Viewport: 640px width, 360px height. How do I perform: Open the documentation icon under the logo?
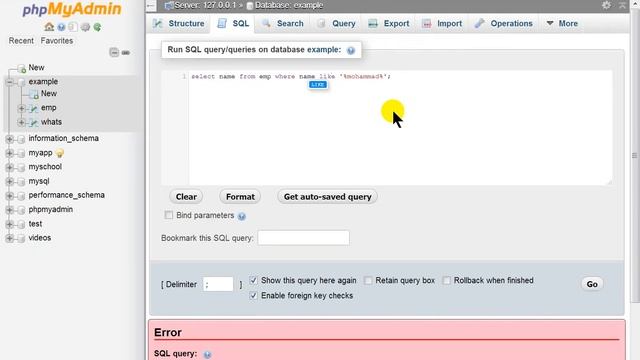(x=73, y=27)
